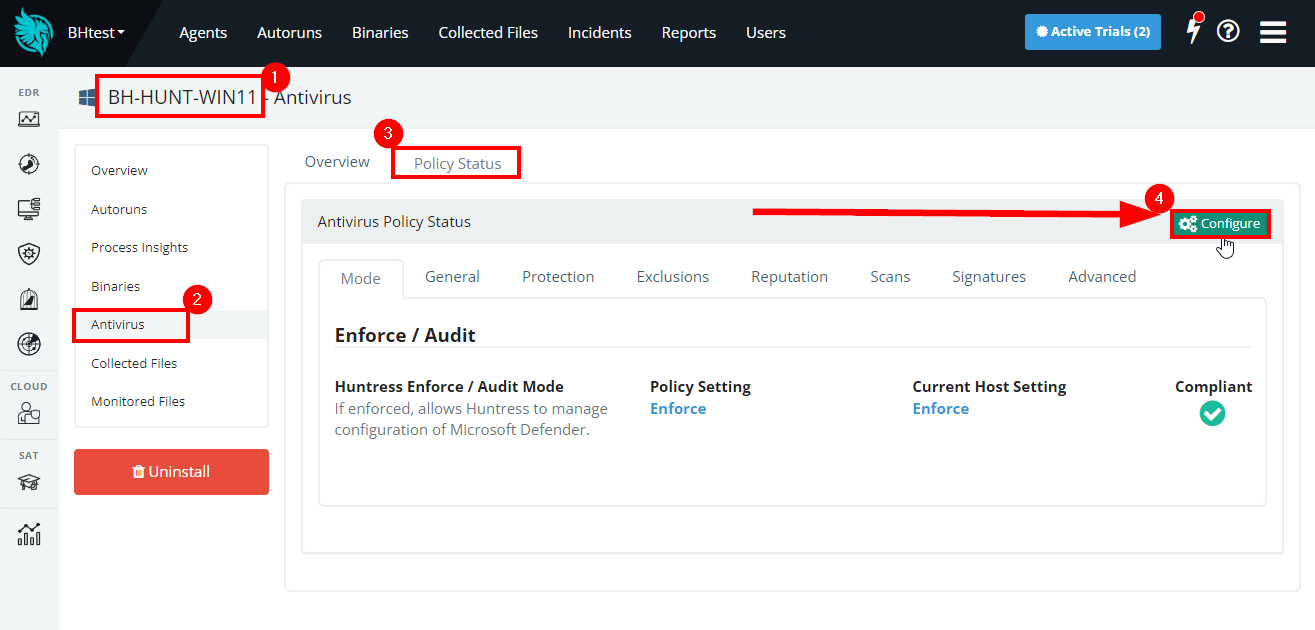The width and height of the screenshot is (1315, 630).
Task: Select the Exclusions policy tab
Action: (x=673, y=277)
